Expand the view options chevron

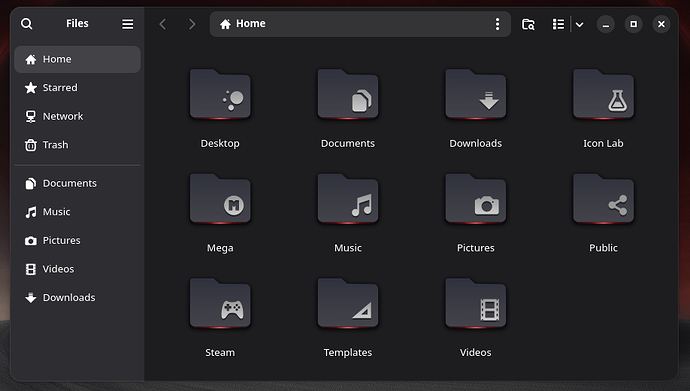580,25
